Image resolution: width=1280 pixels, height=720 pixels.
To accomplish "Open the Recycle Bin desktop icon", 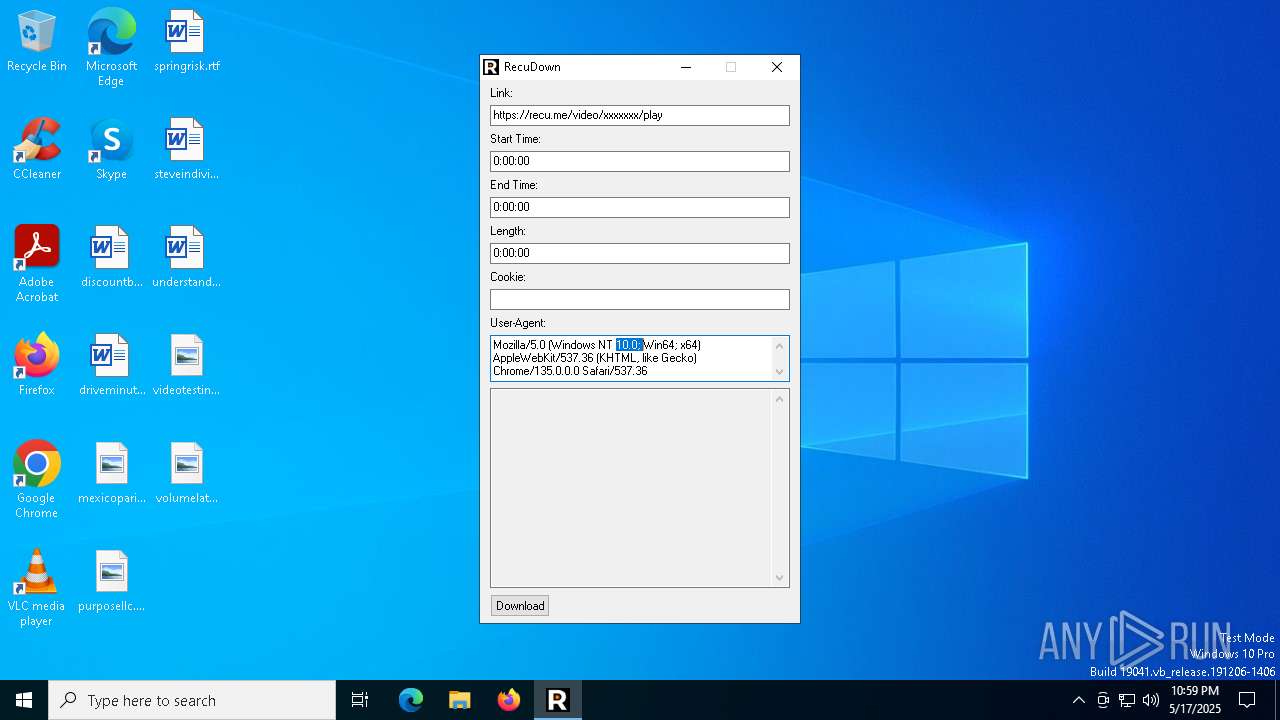I will 37,42.
